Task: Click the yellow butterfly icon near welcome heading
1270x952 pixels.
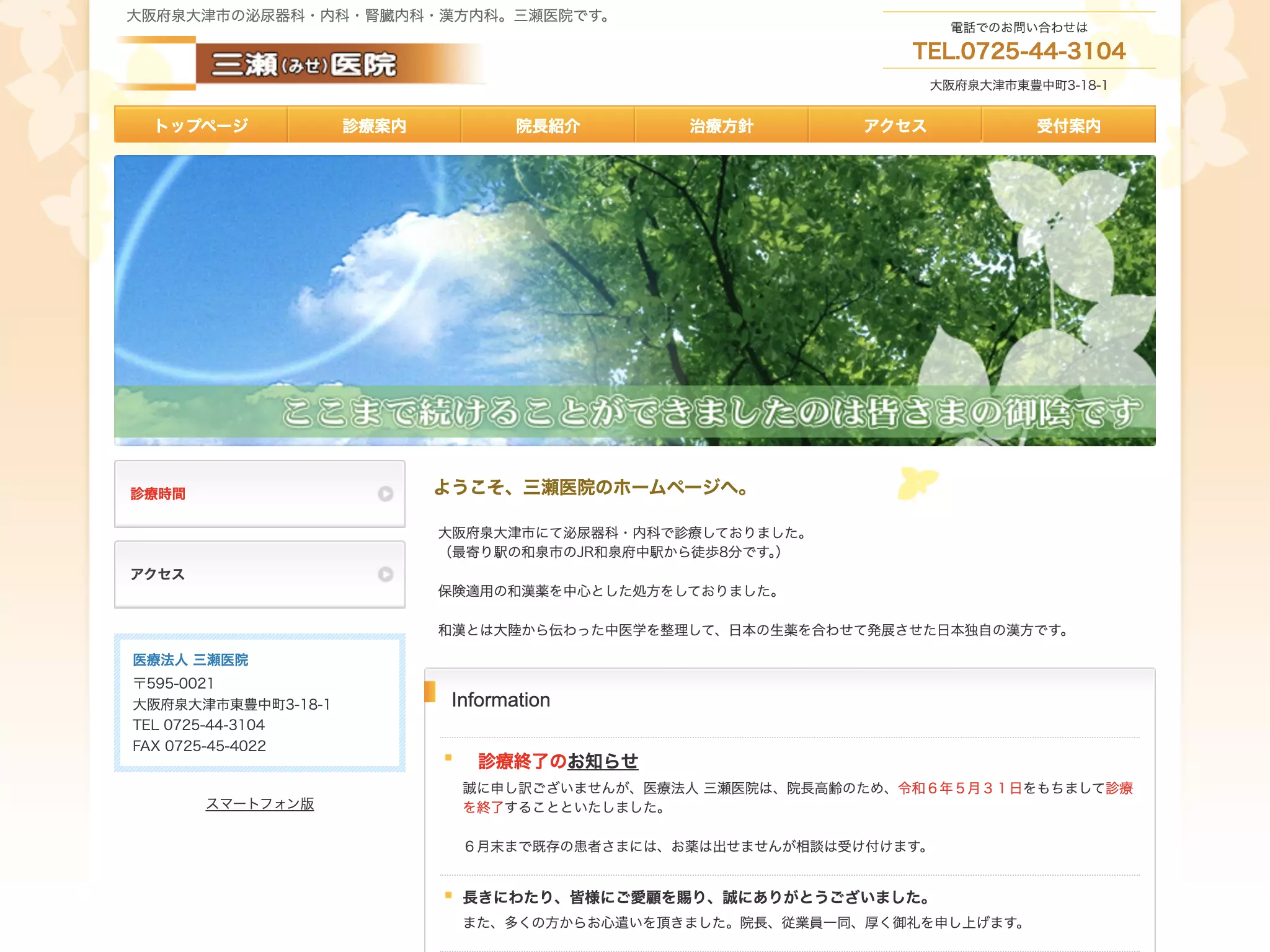Action: (917, 483)
